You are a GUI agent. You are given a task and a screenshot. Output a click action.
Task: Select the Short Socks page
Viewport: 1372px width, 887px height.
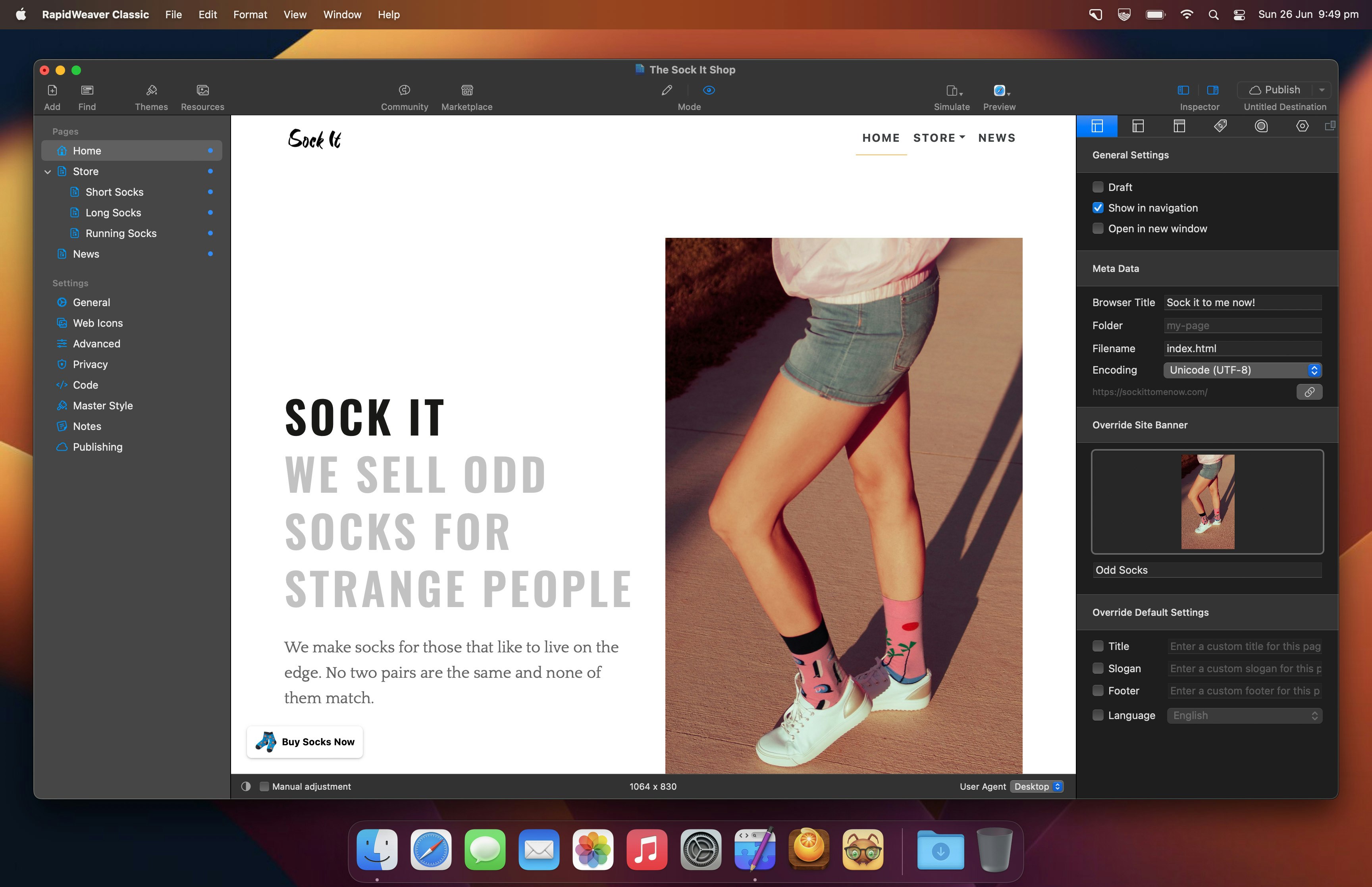tap(132, 192)
